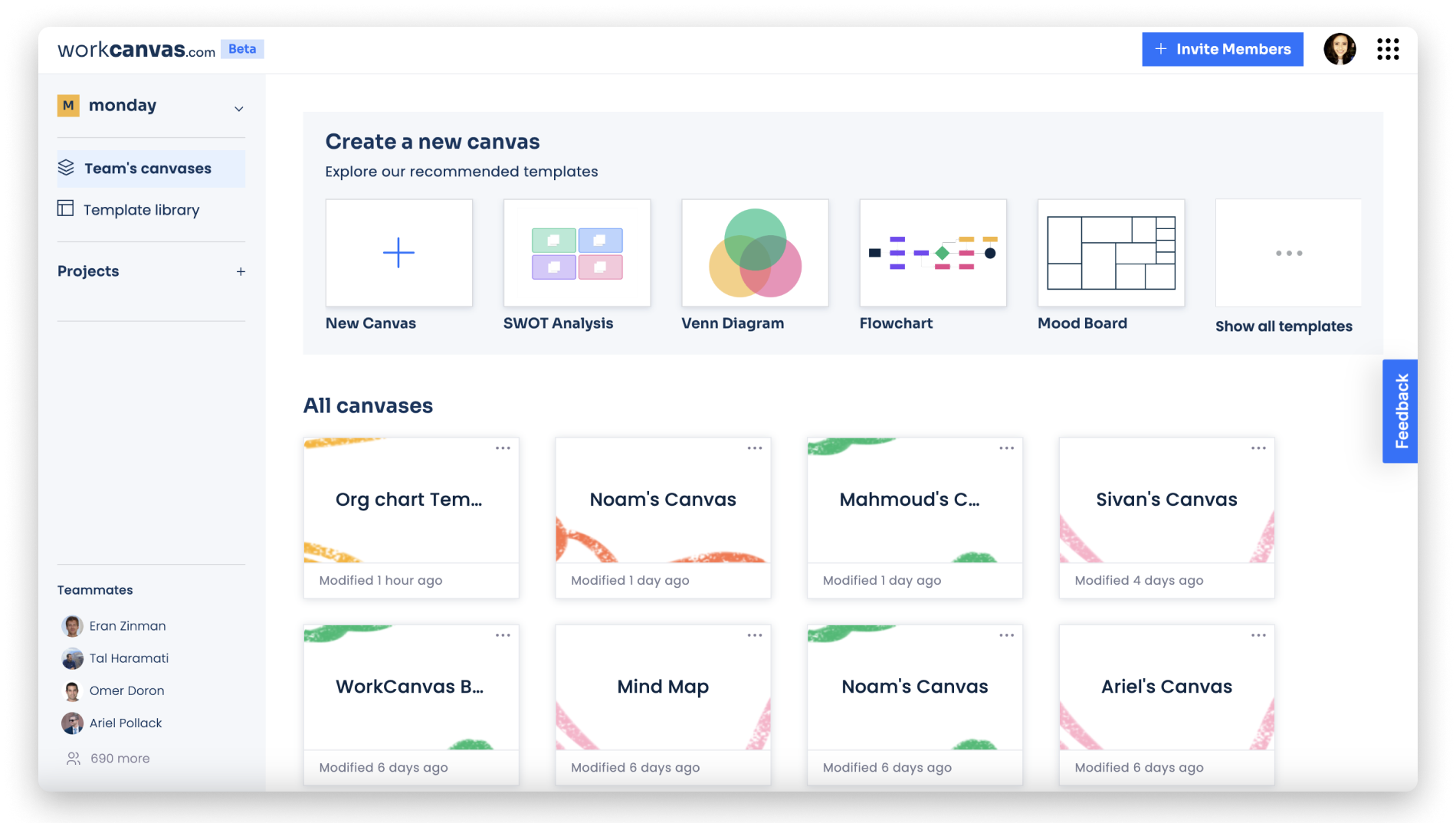
Task: Click the Invite Members button
Action: click(x=1222, y=49)
